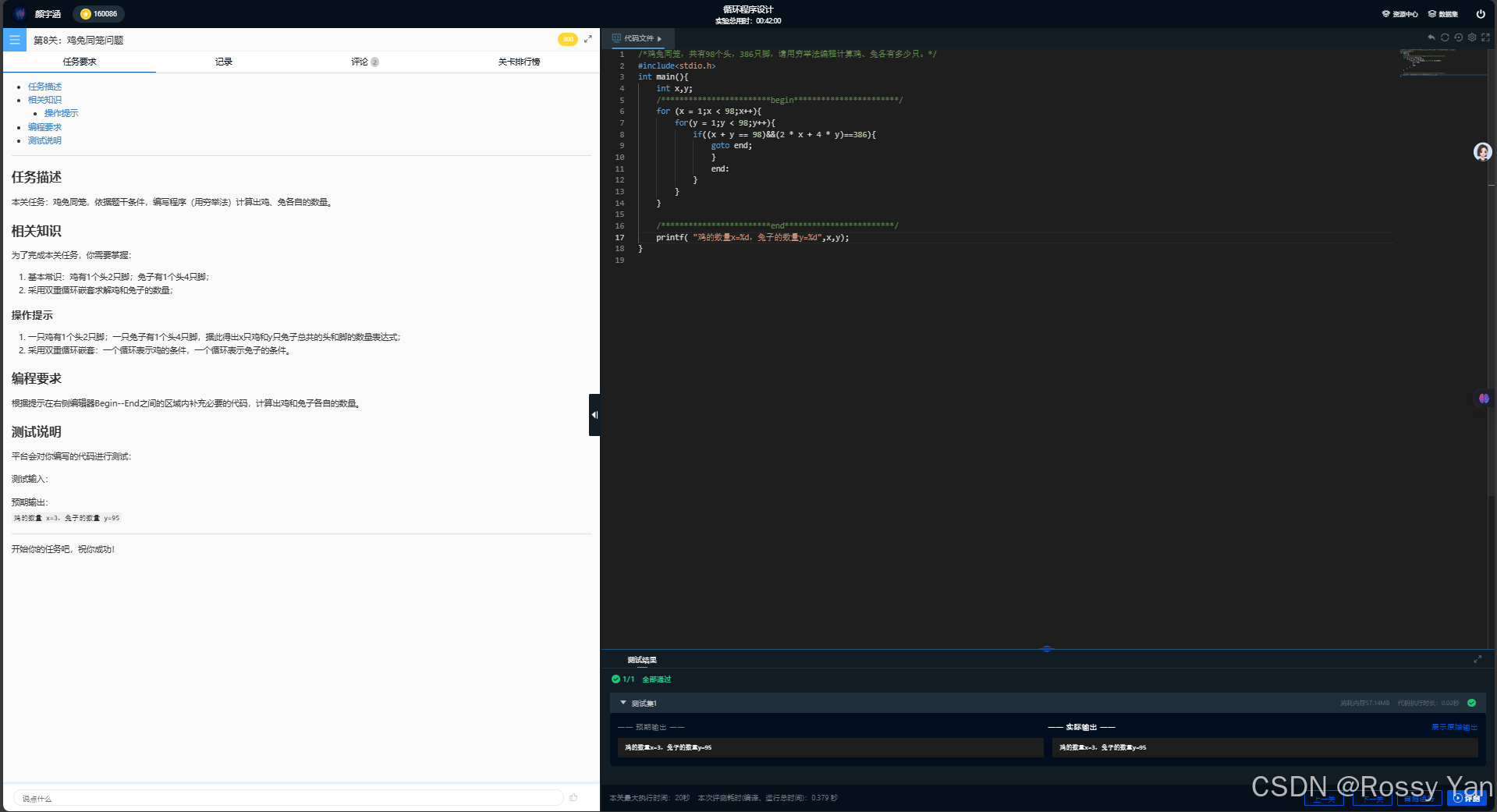This screenshot has height=812, width=1497.
Task: Jump to the 测试说明 section link
Action: (x=44, y=140)
